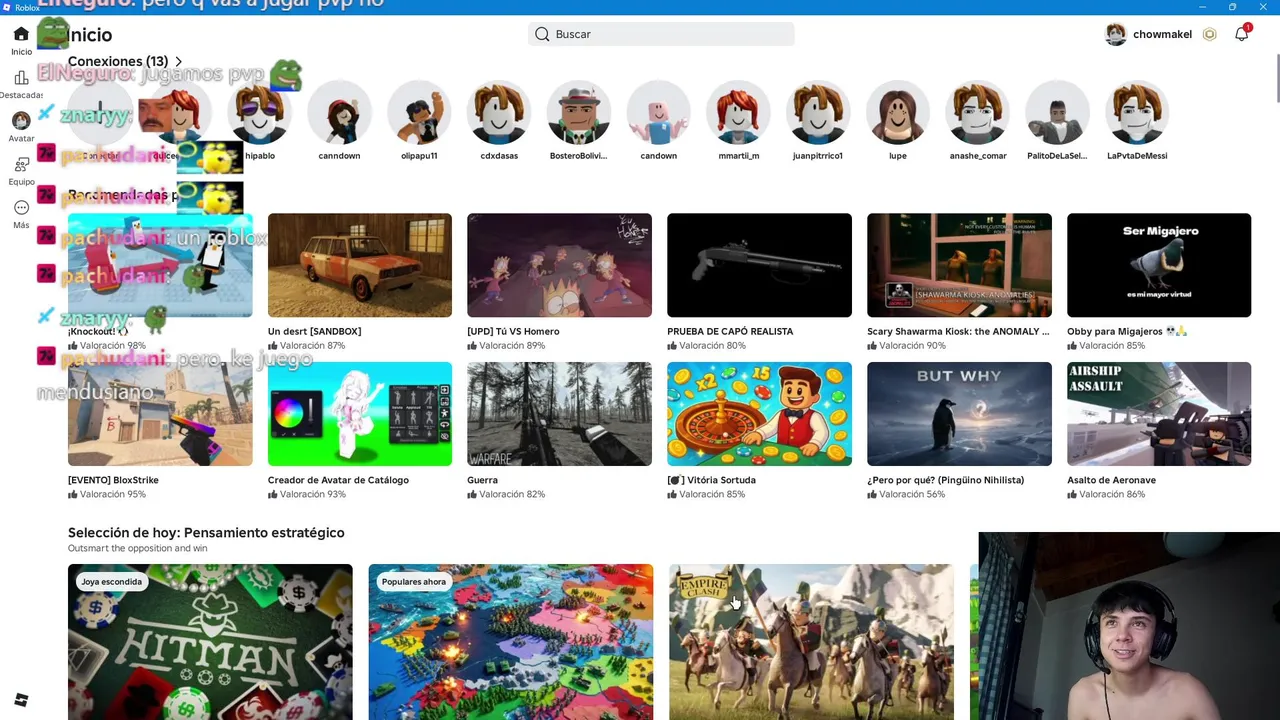Click the Conexiones (13) heading
Viewport: 1280px width, 720px height.
118,62
